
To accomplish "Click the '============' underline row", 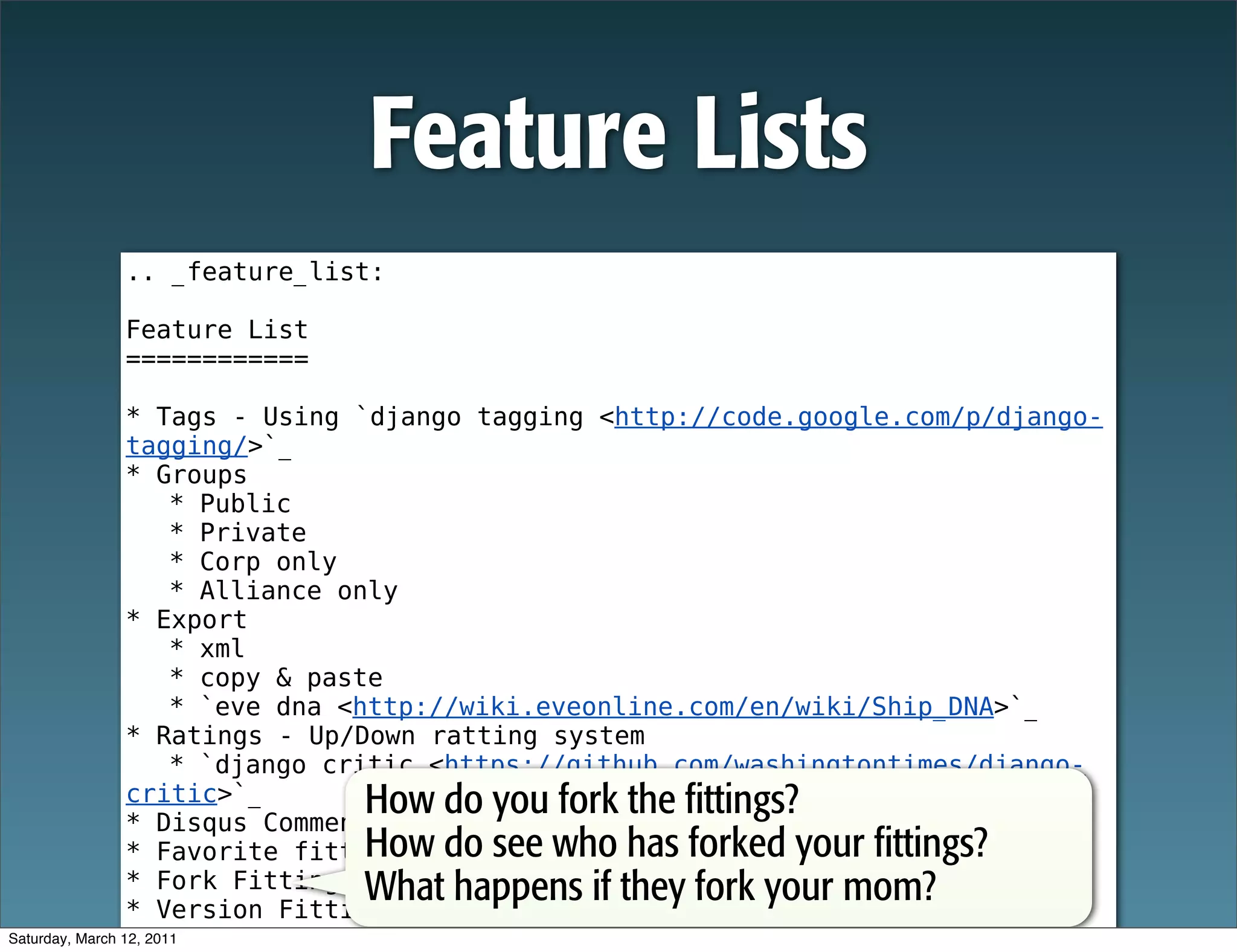I will click(217, 359).
